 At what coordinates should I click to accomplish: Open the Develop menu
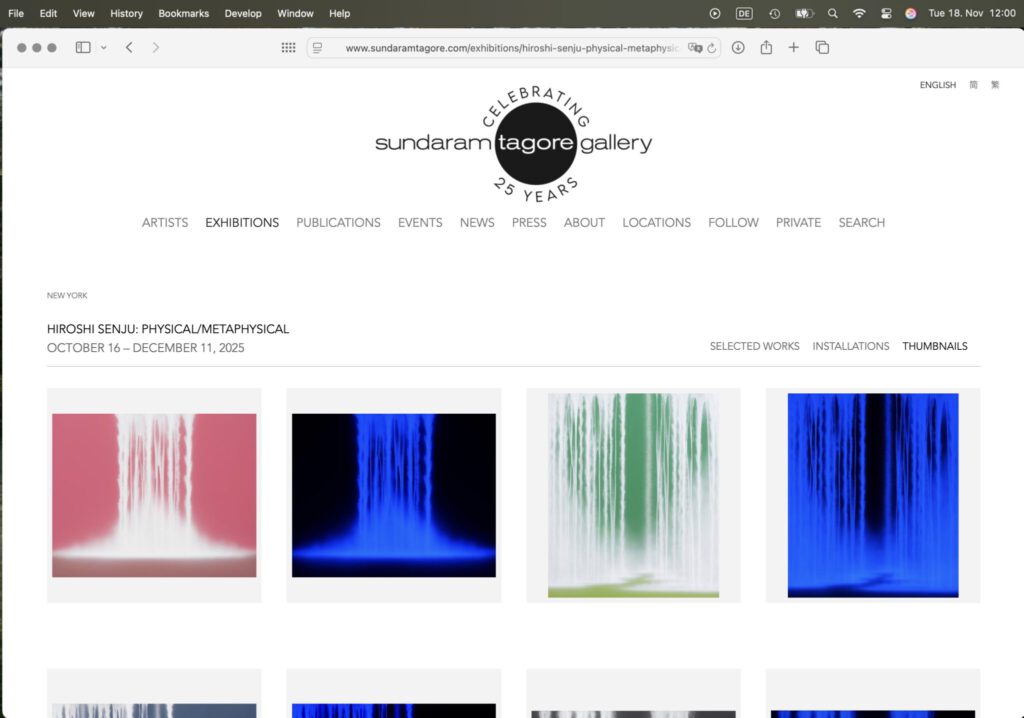click(243, 13)
